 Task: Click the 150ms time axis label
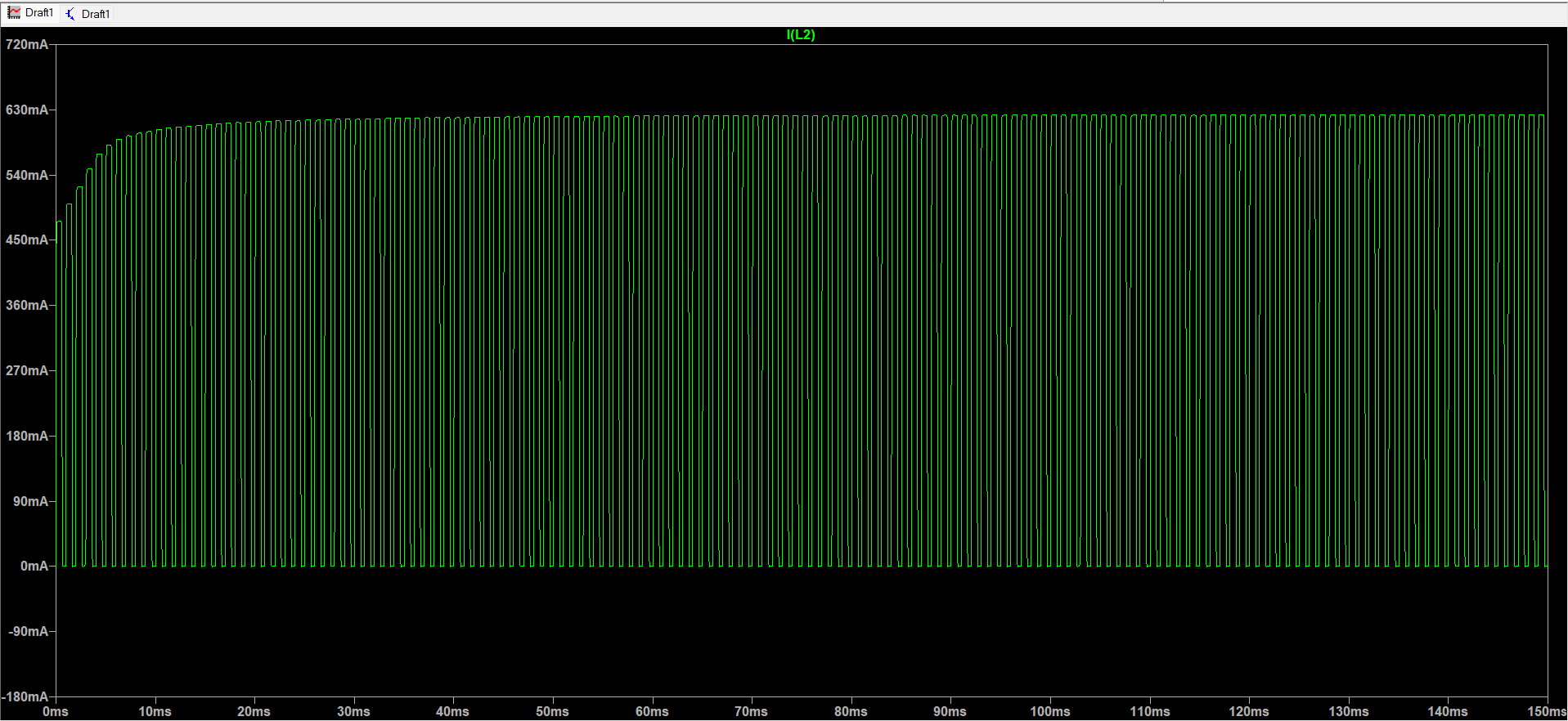click(1546, 711)
